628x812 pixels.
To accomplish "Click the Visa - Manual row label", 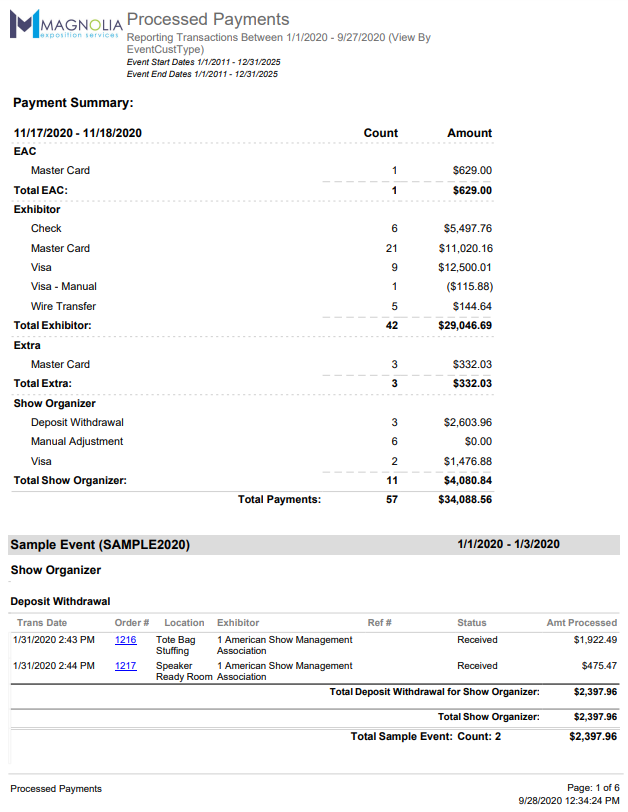I will click(64, 287).
